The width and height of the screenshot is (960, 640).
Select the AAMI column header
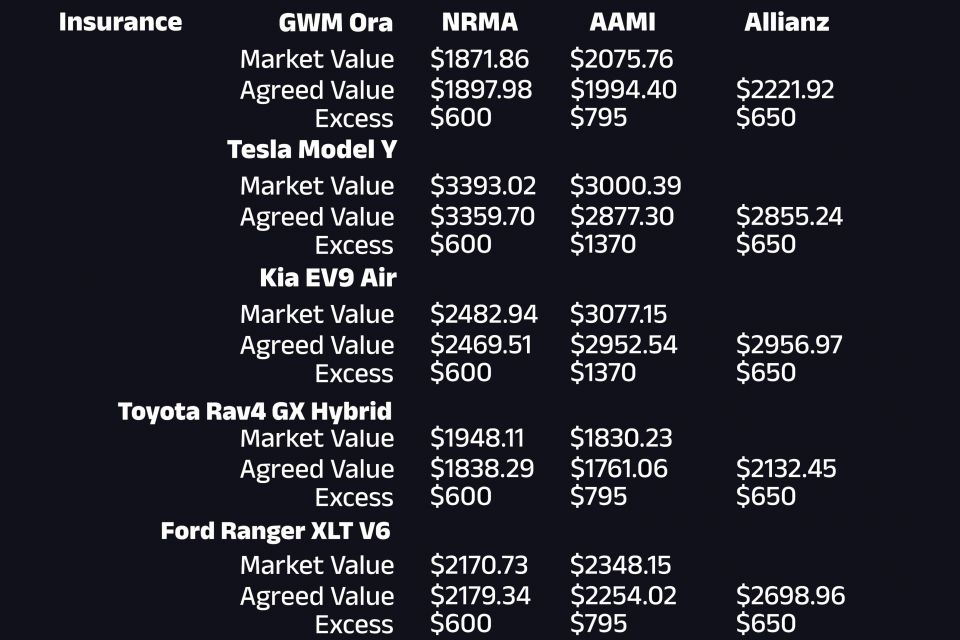coord(623,22)
